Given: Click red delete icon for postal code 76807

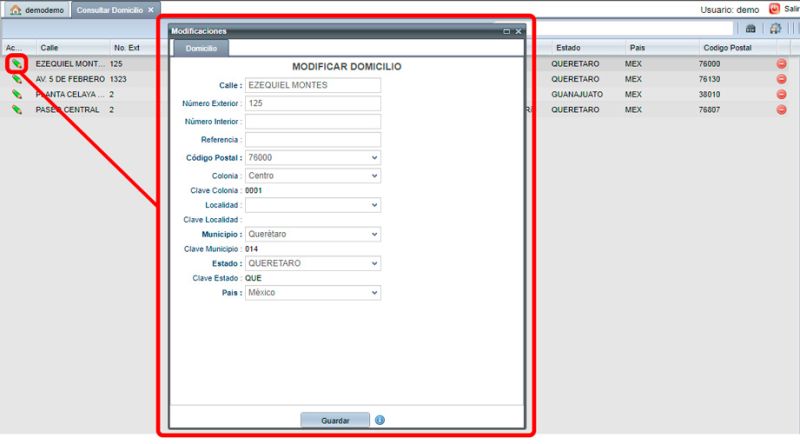Looking at the screenshot, I should pyautogui.click(x=781, y=110).
